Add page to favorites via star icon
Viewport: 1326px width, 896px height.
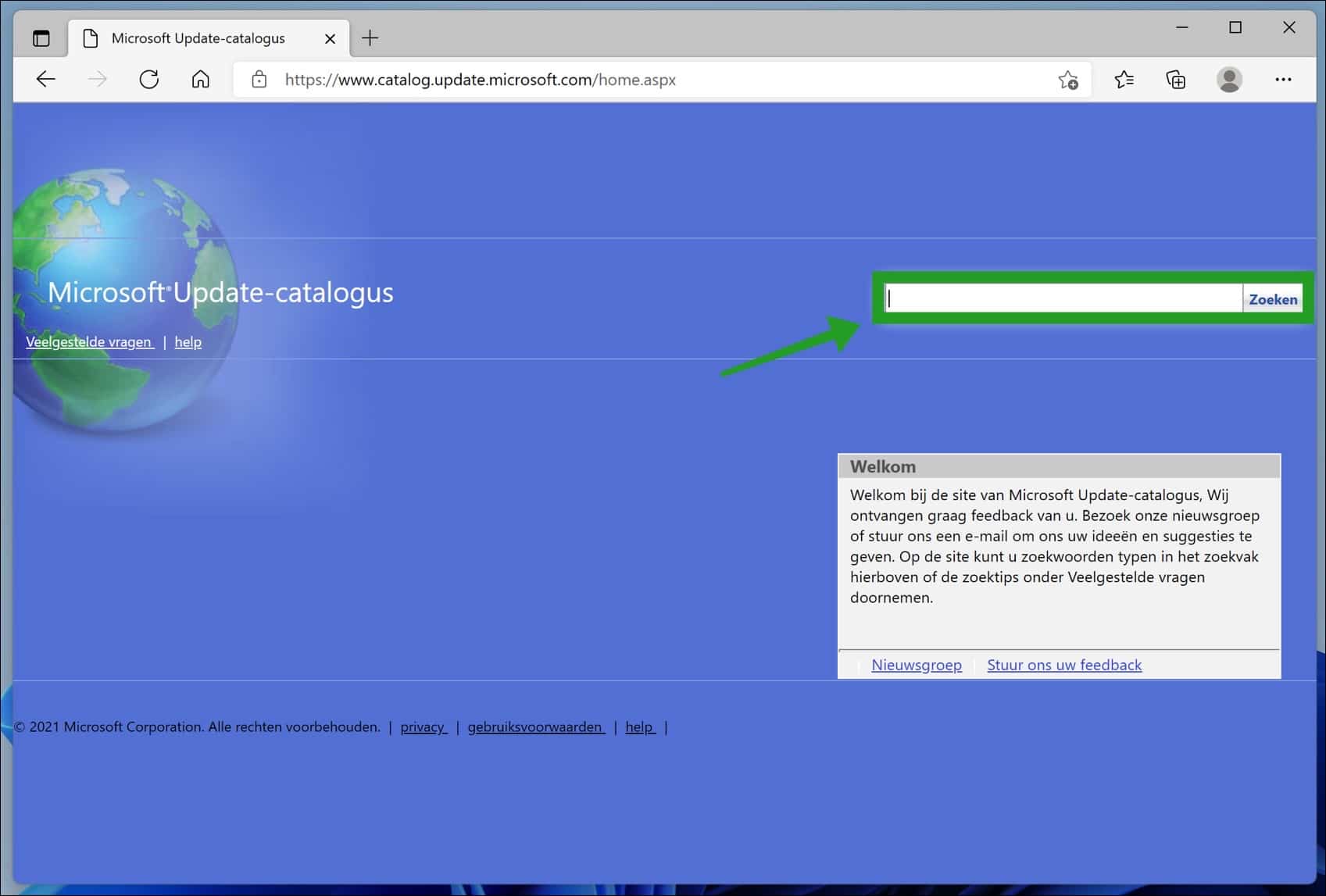tap(1067, 80)
